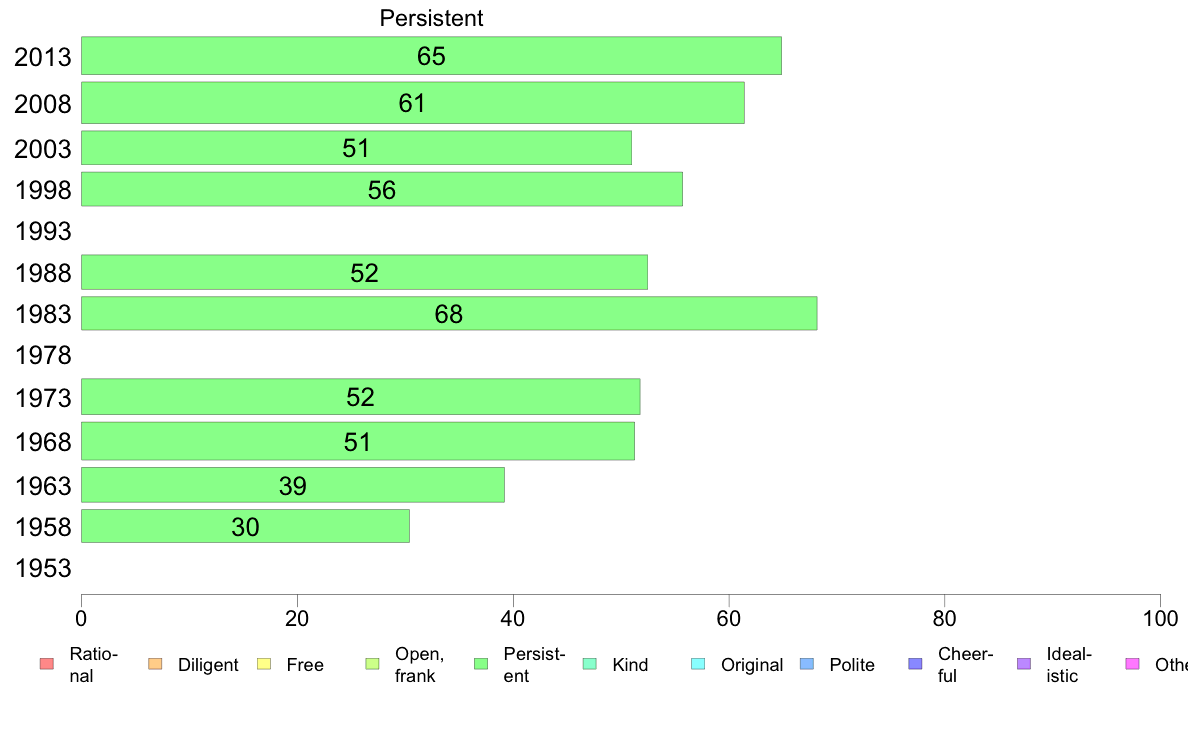Click the purple Idealistic legend swatch
This screenshot has height=736, width=1188.
click(1024, 664)
